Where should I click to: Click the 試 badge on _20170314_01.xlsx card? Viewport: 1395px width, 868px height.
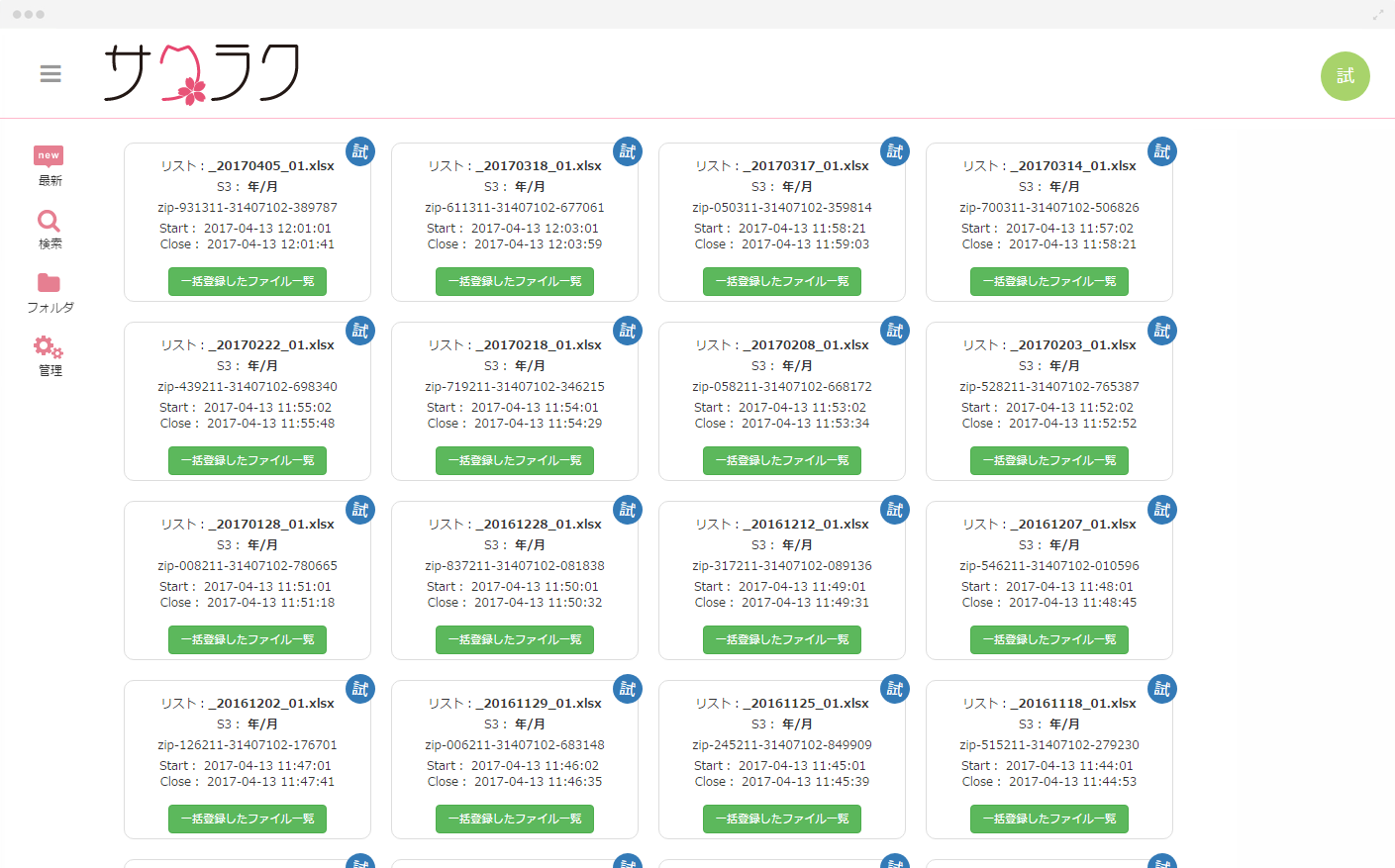coord(1162,151)
